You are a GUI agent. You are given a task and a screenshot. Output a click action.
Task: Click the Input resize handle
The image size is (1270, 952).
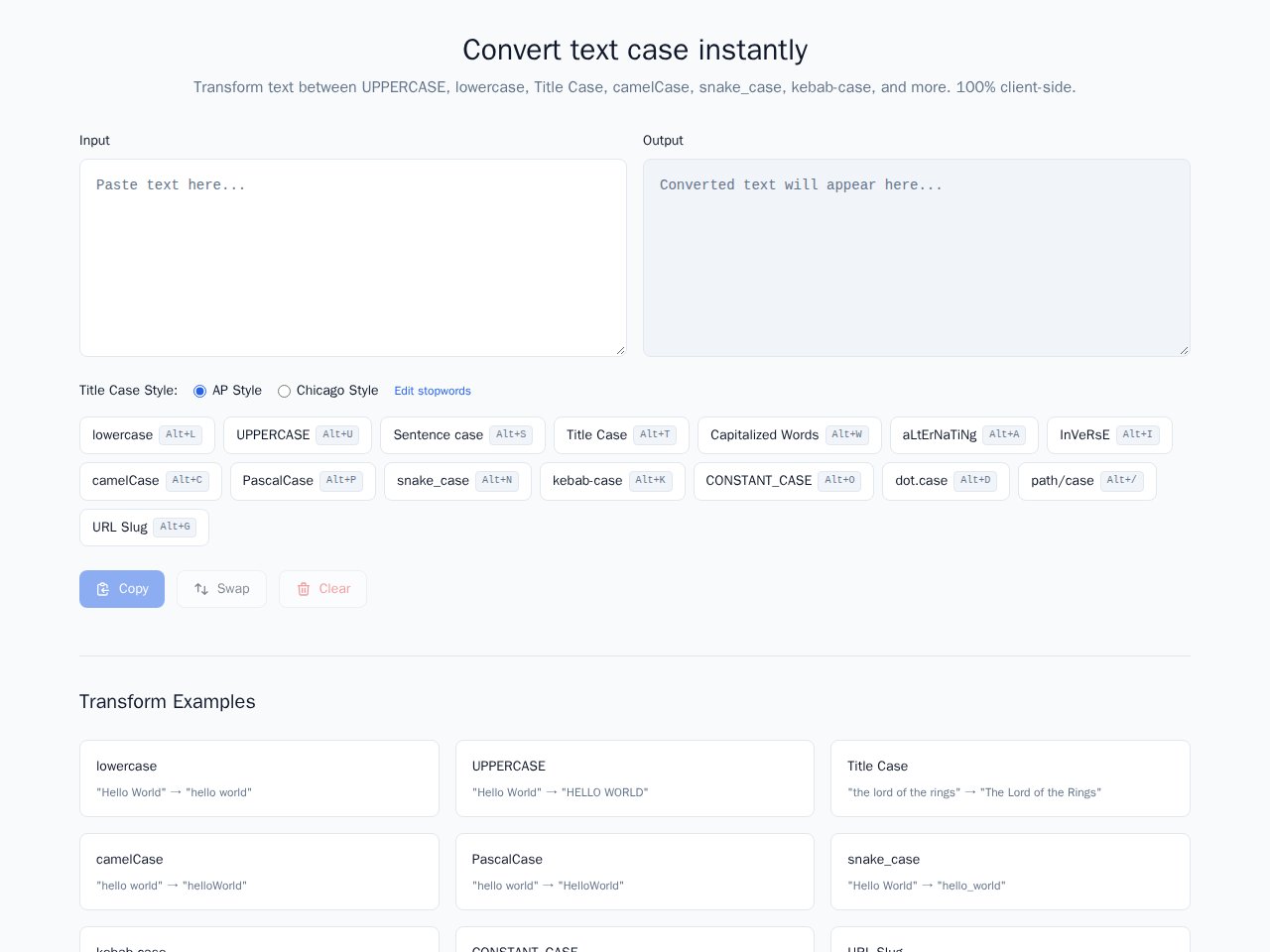pos(620,350)
